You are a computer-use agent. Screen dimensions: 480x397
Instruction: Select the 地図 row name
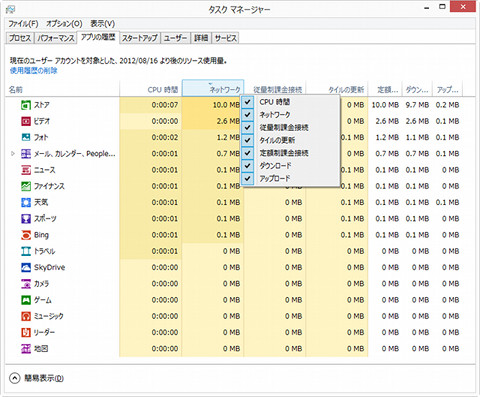click(41, 349)
